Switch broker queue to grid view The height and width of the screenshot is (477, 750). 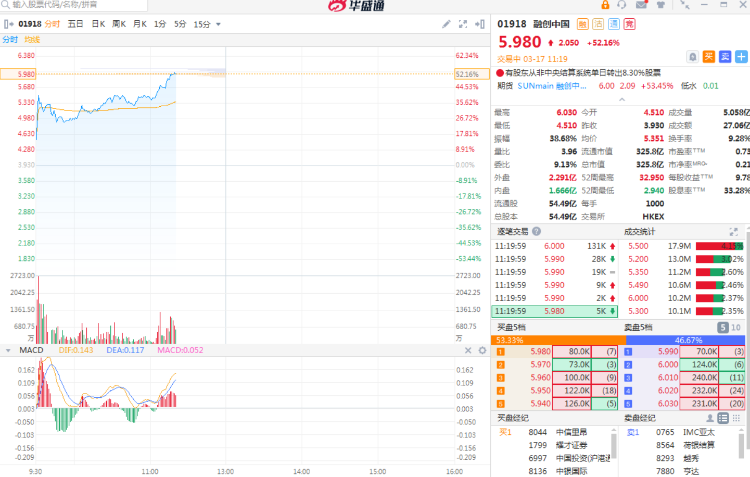[x=736, y=418]
